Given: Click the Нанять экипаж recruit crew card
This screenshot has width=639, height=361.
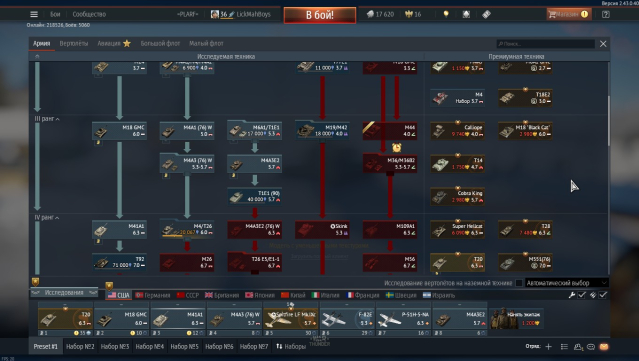Looking at the screenshot, I should click(x=516, y=319).
